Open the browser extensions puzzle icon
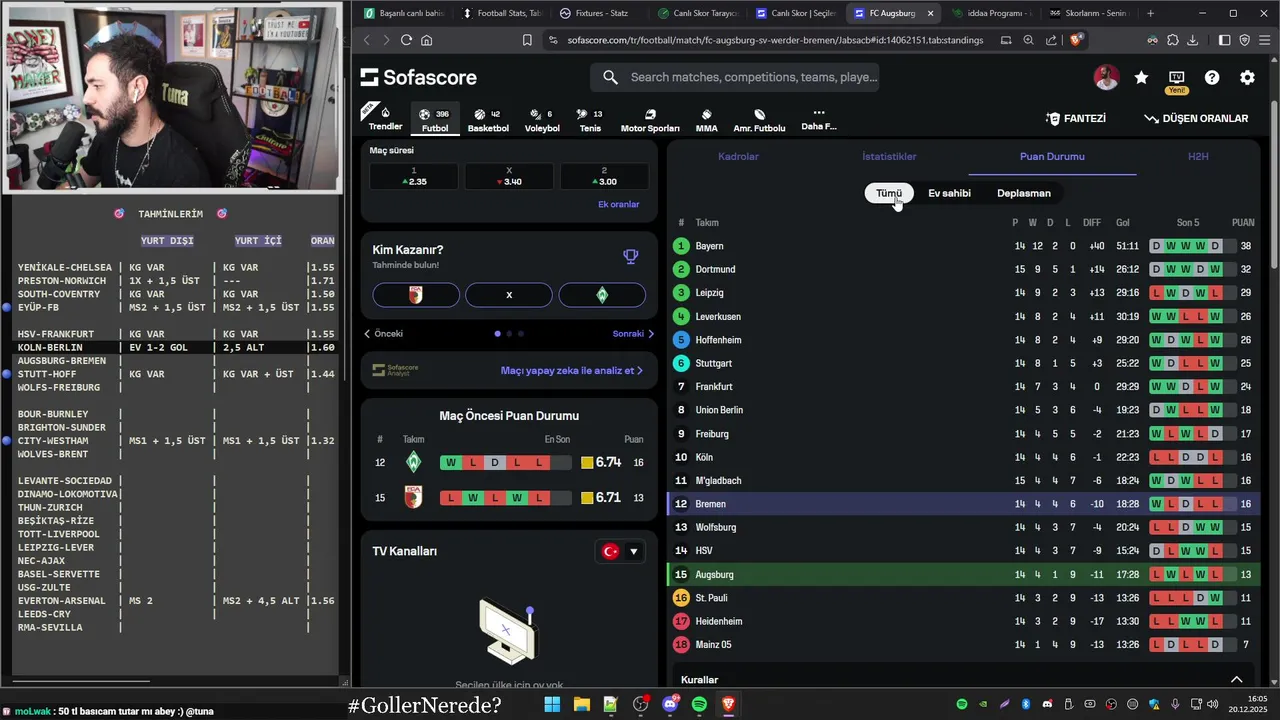Viewport: 1280px width, 720px height. pyautogui.click(x=1172, y=40)
